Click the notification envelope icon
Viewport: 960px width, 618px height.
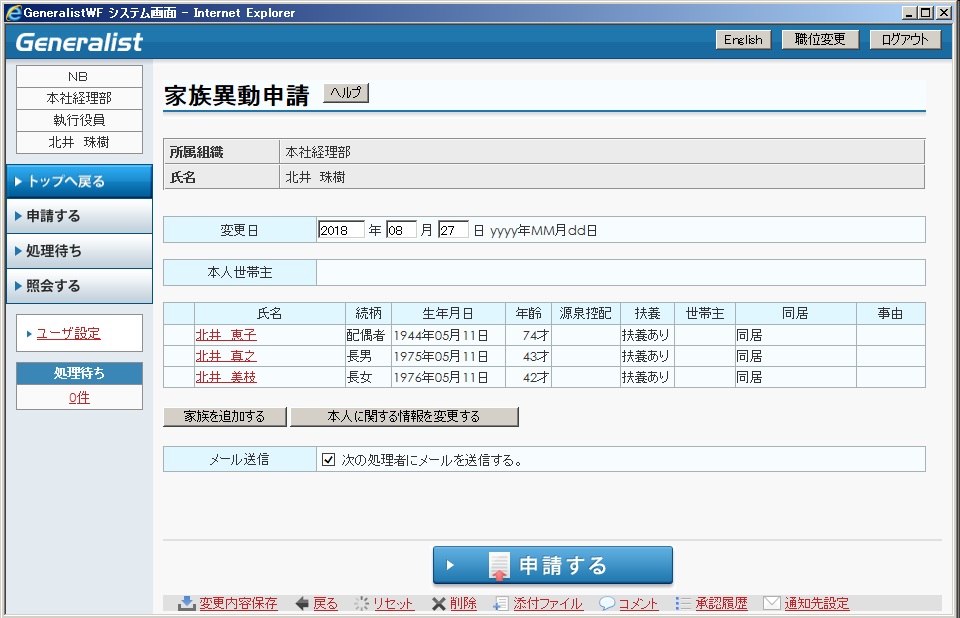(771, 603)
